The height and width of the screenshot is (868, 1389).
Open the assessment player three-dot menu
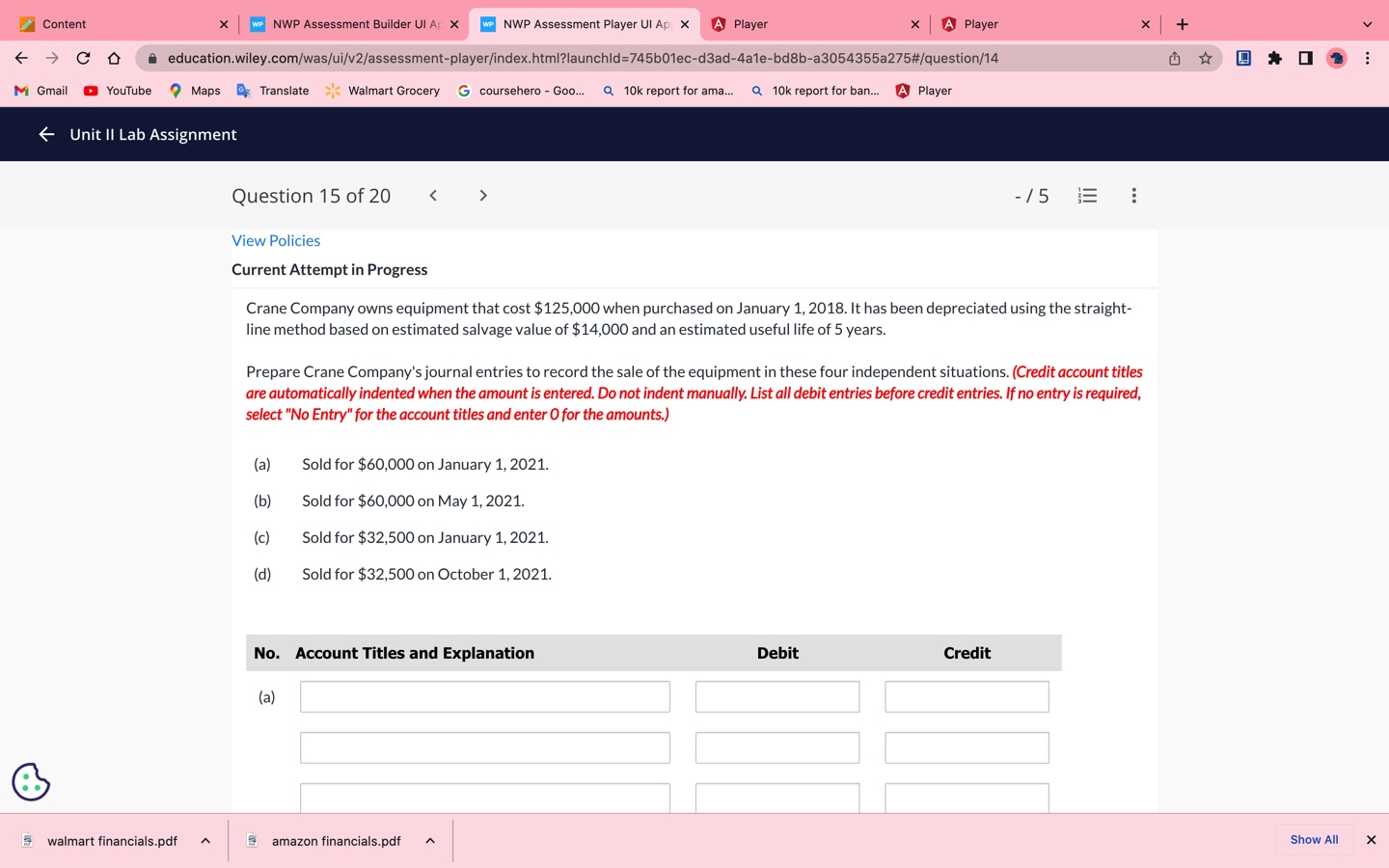[1133, 196]
